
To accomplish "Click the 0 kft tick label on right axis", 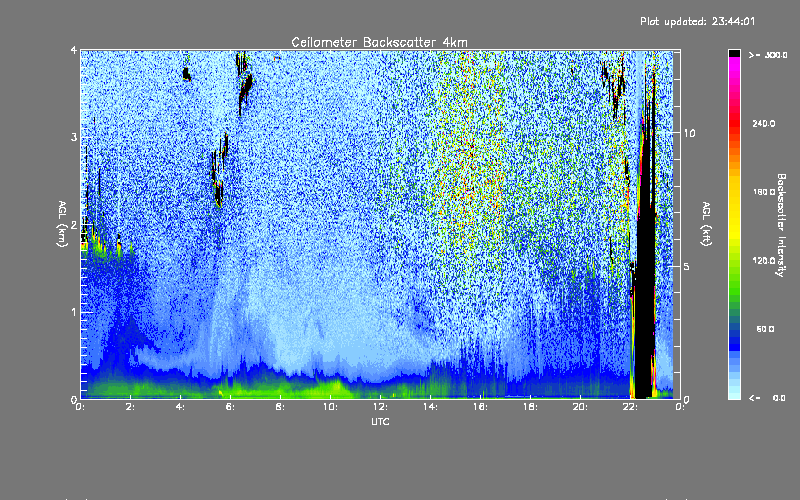I will [x=686, y=399].
